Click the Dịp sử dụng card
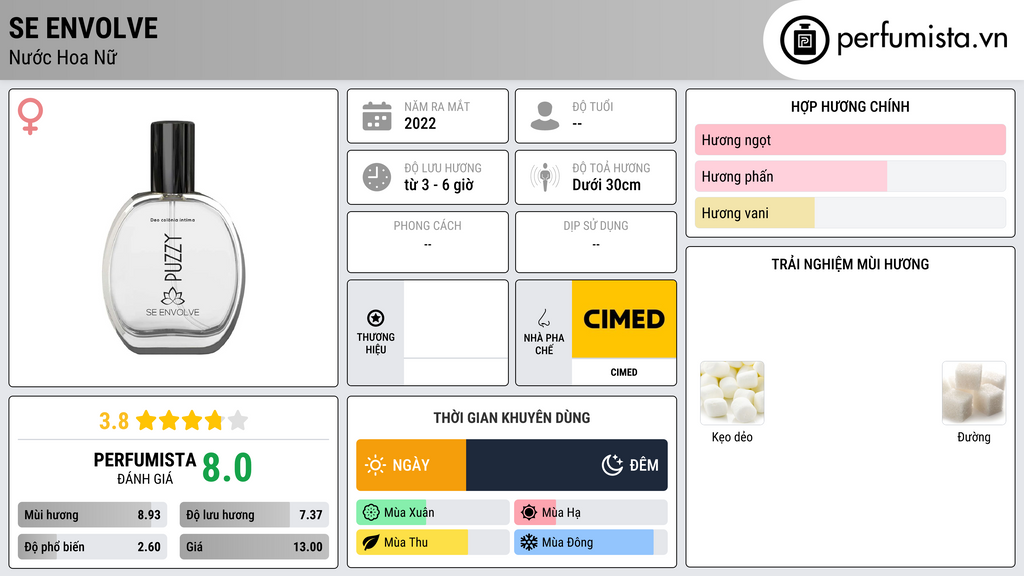 click(596, 242)
